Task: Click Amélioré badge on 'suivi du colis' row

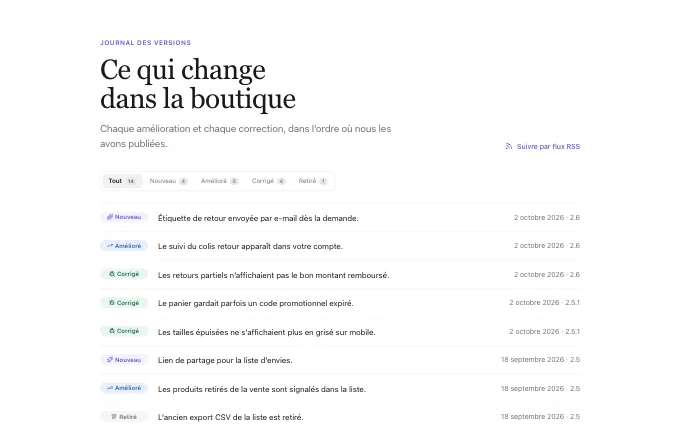Action: tap(124, 246)
